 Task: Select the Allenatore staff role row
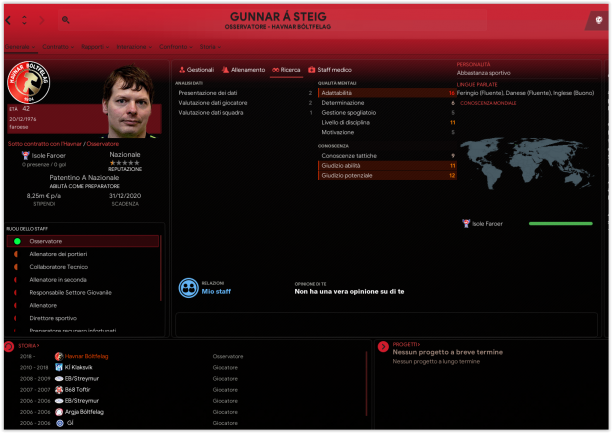(83, 306)
